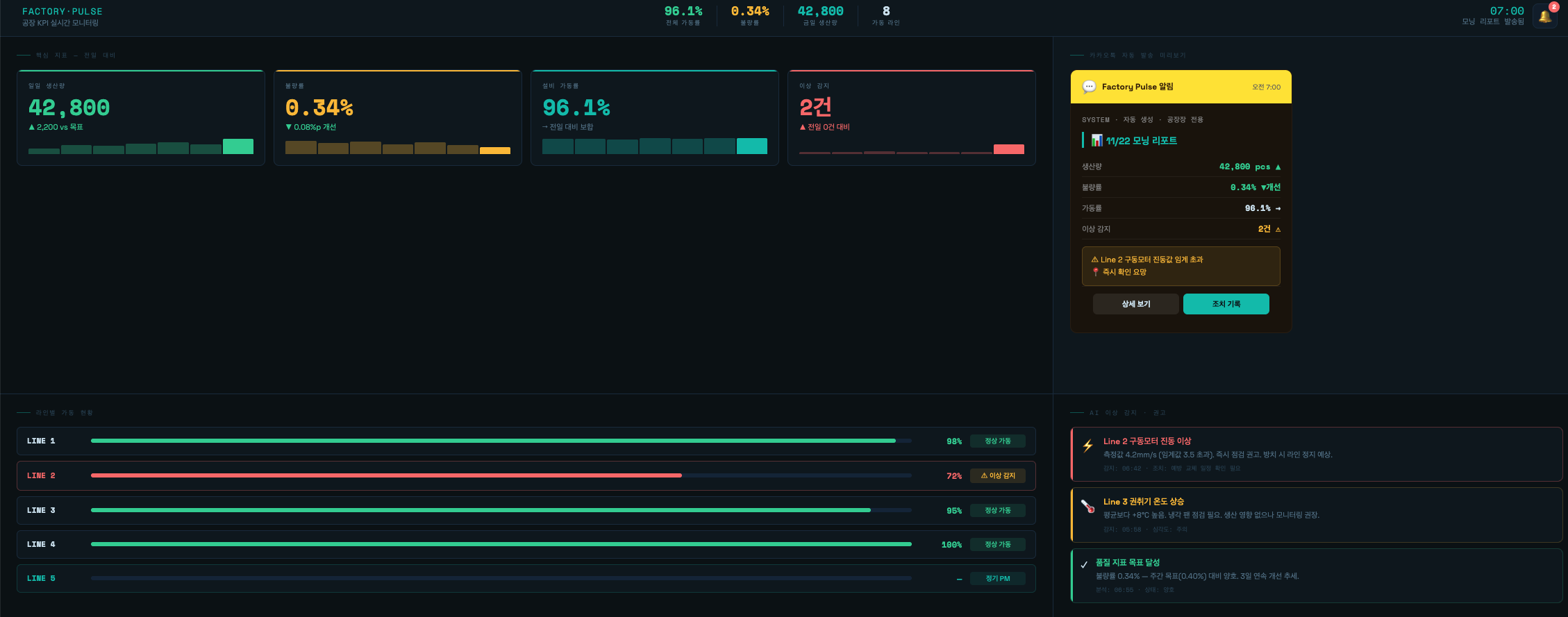Click the lightning bolt alert icon
The height and width of the screenshot is (617, 1568).
(1087, 446)
